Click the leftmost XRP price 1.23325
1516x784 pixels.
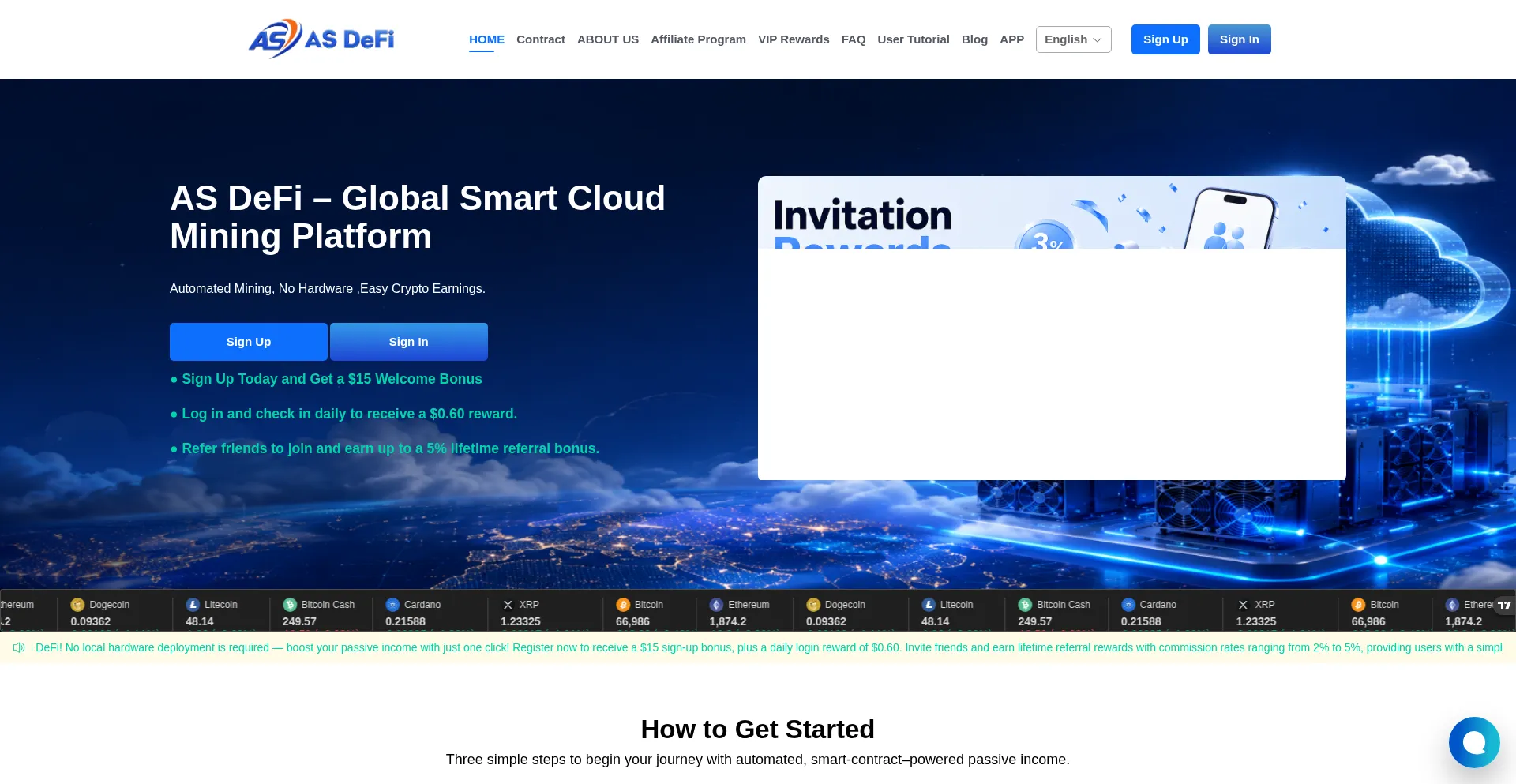point(520,621)
